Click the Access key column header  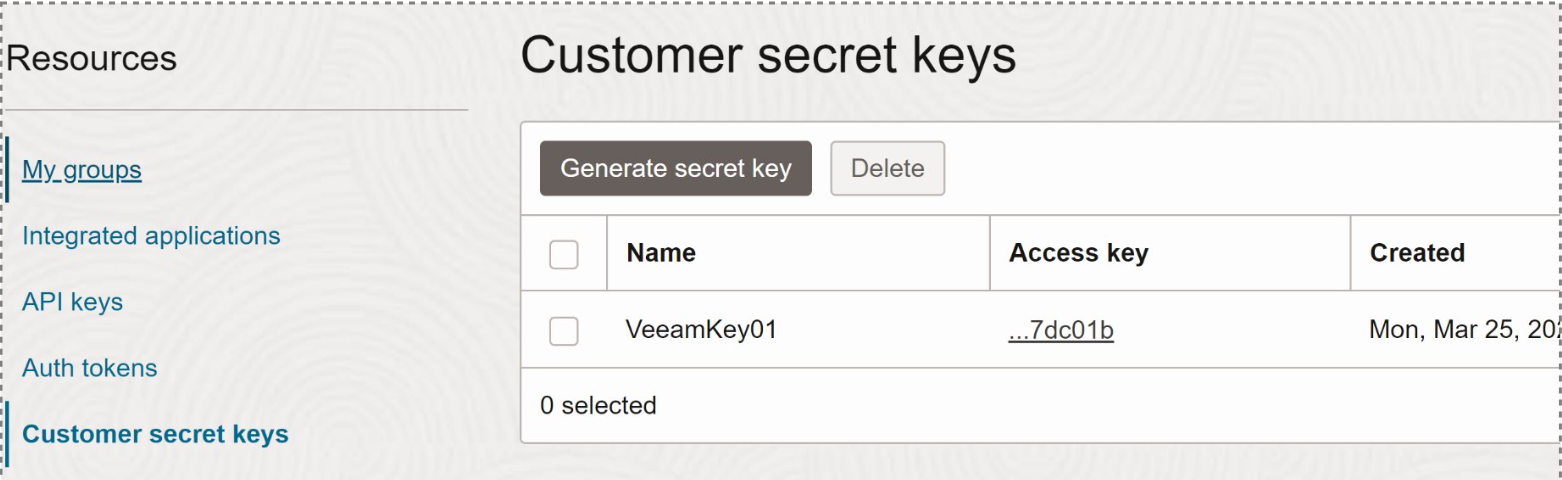click(x=1078, y=253)
